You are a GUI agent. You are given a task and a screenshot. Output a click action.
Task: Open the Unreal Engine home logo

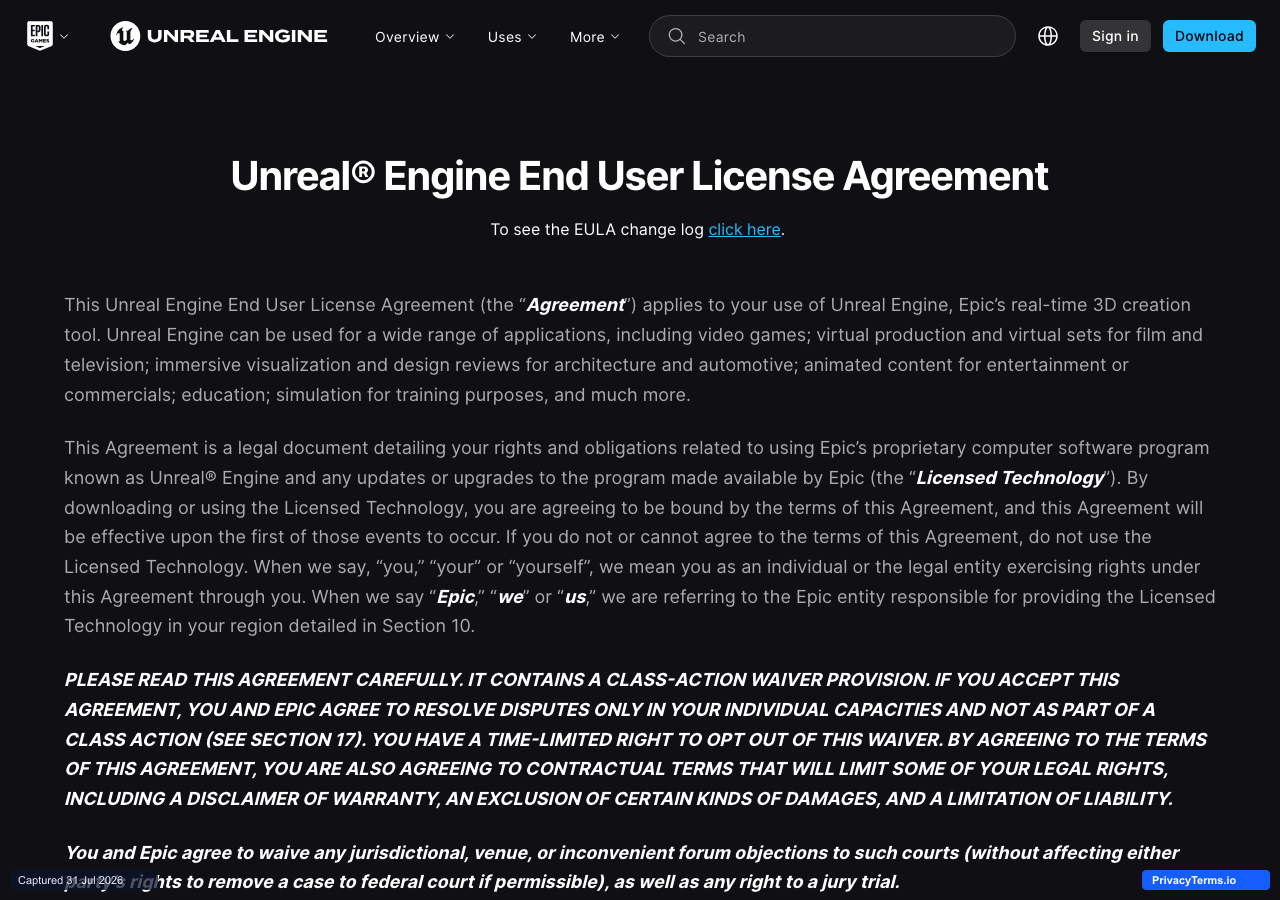click(x=219, y=36)
